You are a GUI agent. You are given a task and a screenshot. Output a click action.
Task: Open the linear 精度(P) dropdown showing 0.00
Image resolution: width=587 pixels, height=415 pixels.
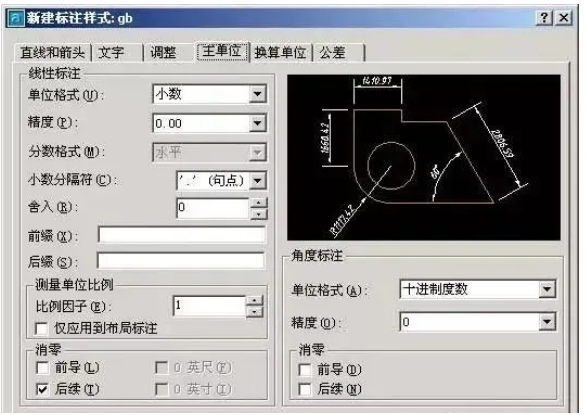pos(258,123)
